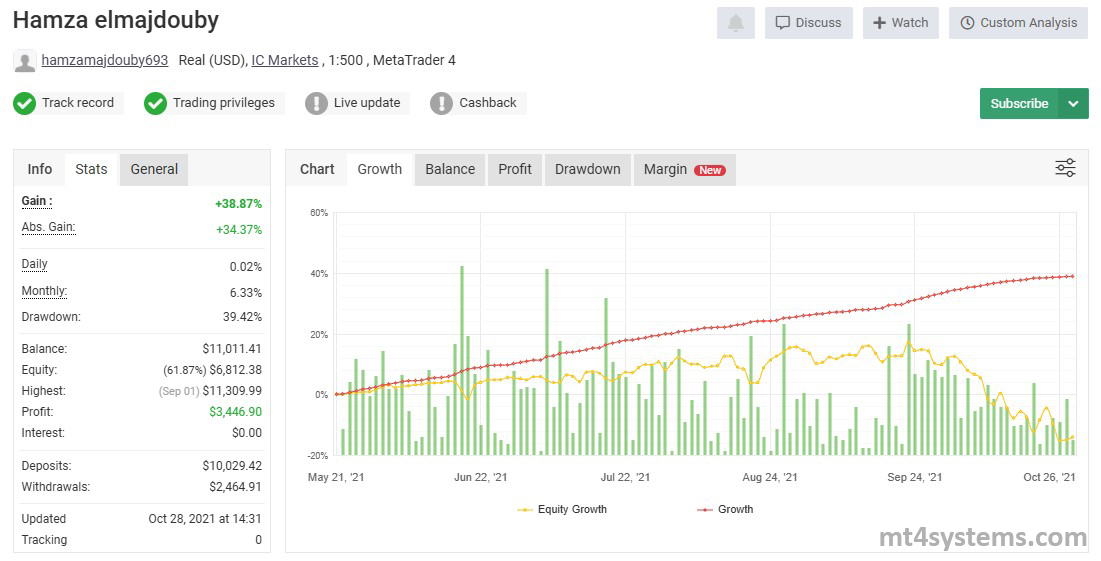Click the Track record green checkmark
Image resolution: width=1101 pixels, height=561 pixels.
click(25, 103)
